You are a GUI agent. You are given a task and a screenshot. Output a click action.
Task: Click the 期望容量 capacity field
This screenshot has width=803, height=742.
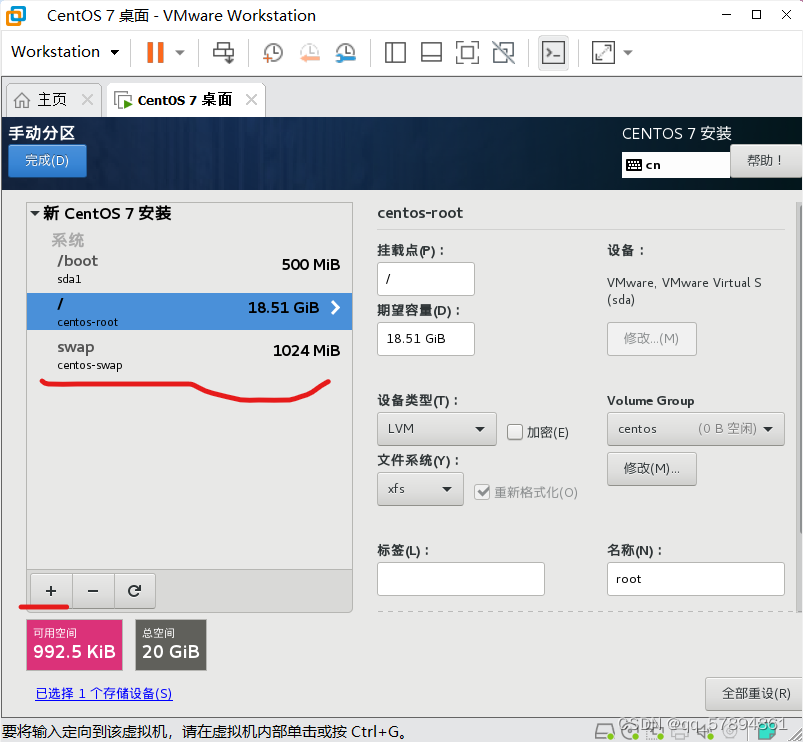(x=426, y=338)
